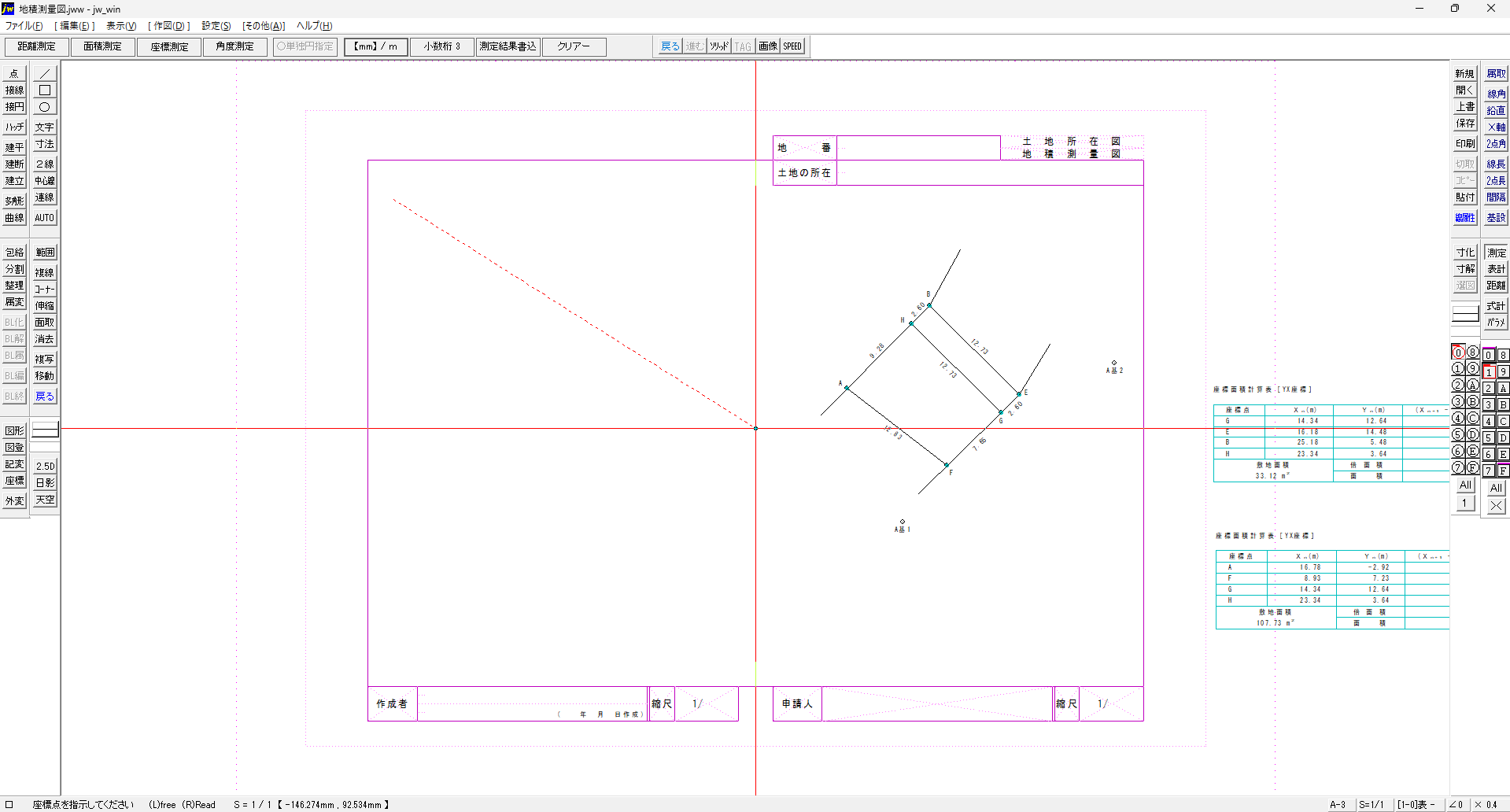Screen dimensions: 1510x812
Task: Choose the ハッチ hatch tool
Action: tap(14, 127)
